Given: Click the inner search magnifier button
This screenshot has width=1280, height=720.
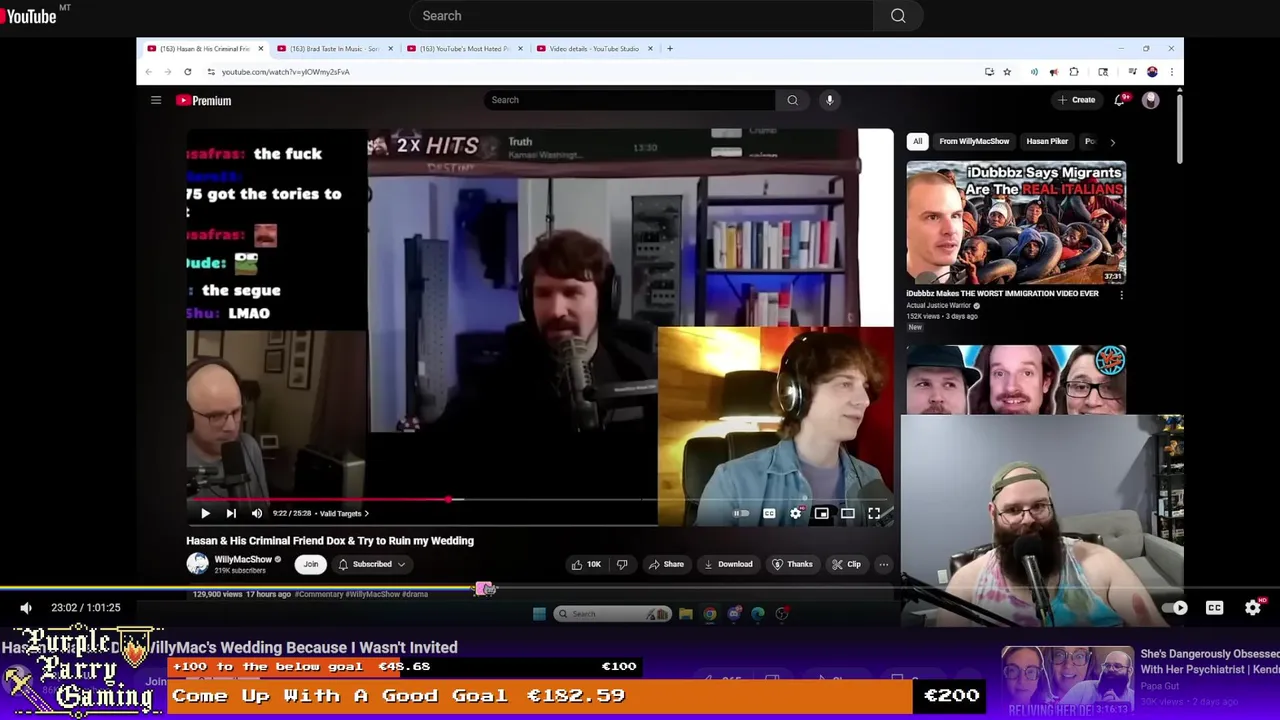Looking at the screenshot, I should (x=792, y=100).
